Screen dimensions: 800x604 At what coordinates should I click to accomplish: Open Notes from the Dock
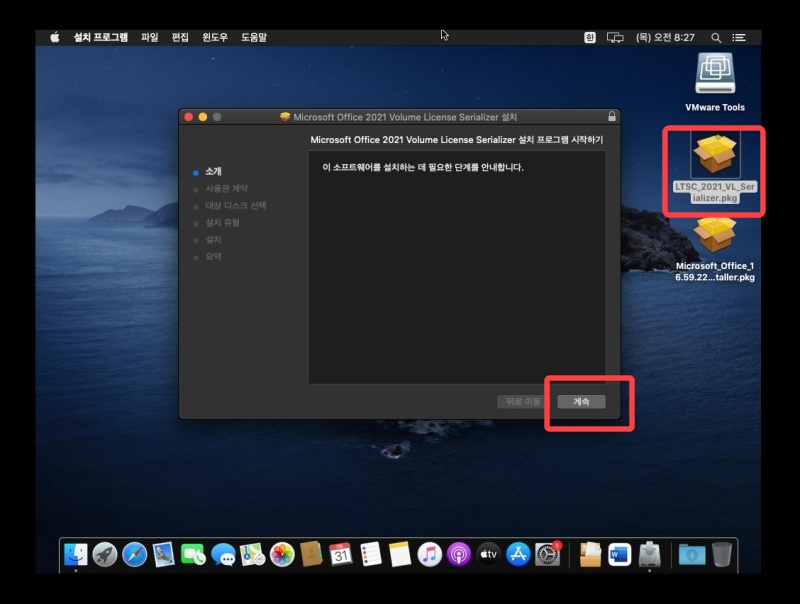[399, 554]
